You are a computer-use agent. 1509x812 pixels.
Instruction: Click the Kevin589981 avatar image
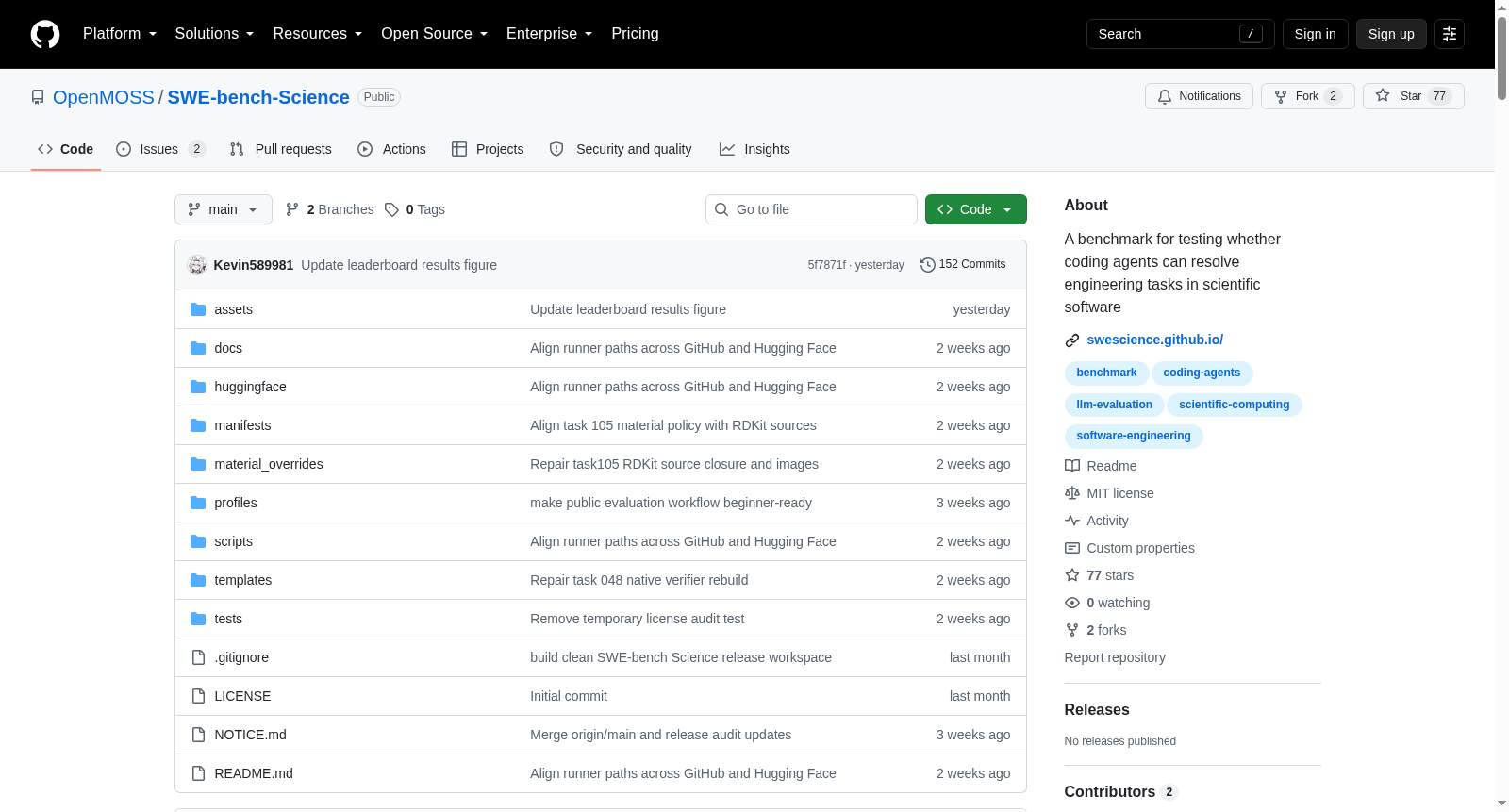pyautogui.click(x=197, y=265)
